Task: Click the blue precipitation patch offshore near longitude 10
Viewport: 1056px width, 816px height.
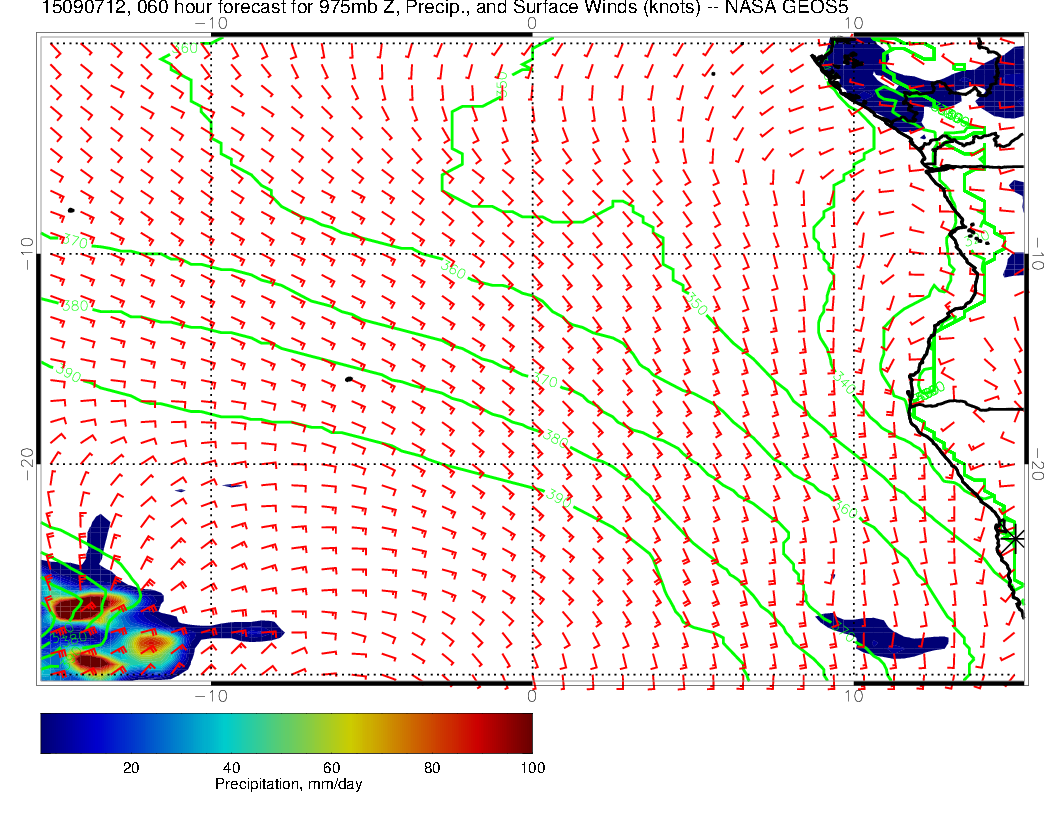Action: coord(882,636)
